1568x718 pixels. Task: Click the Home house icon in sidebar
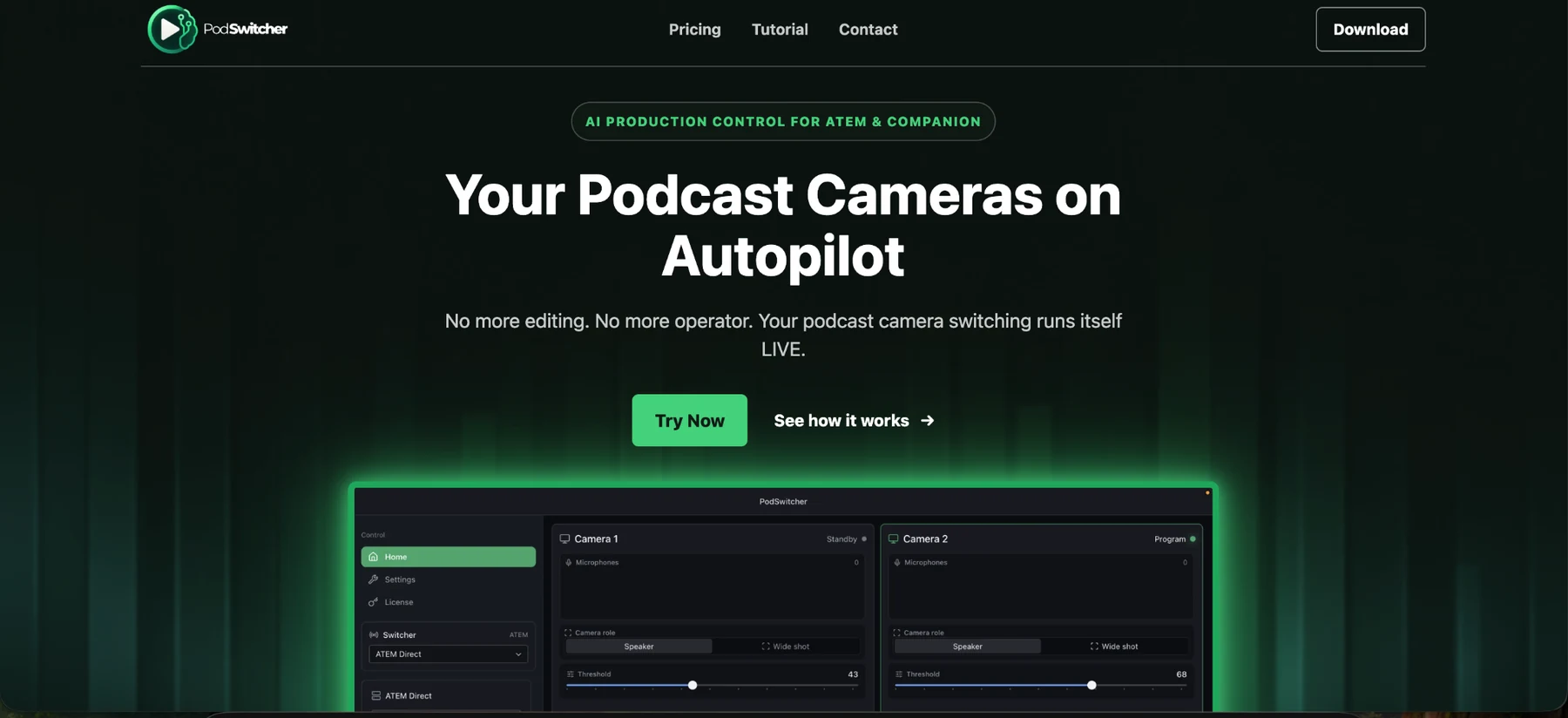coord(373,557)
